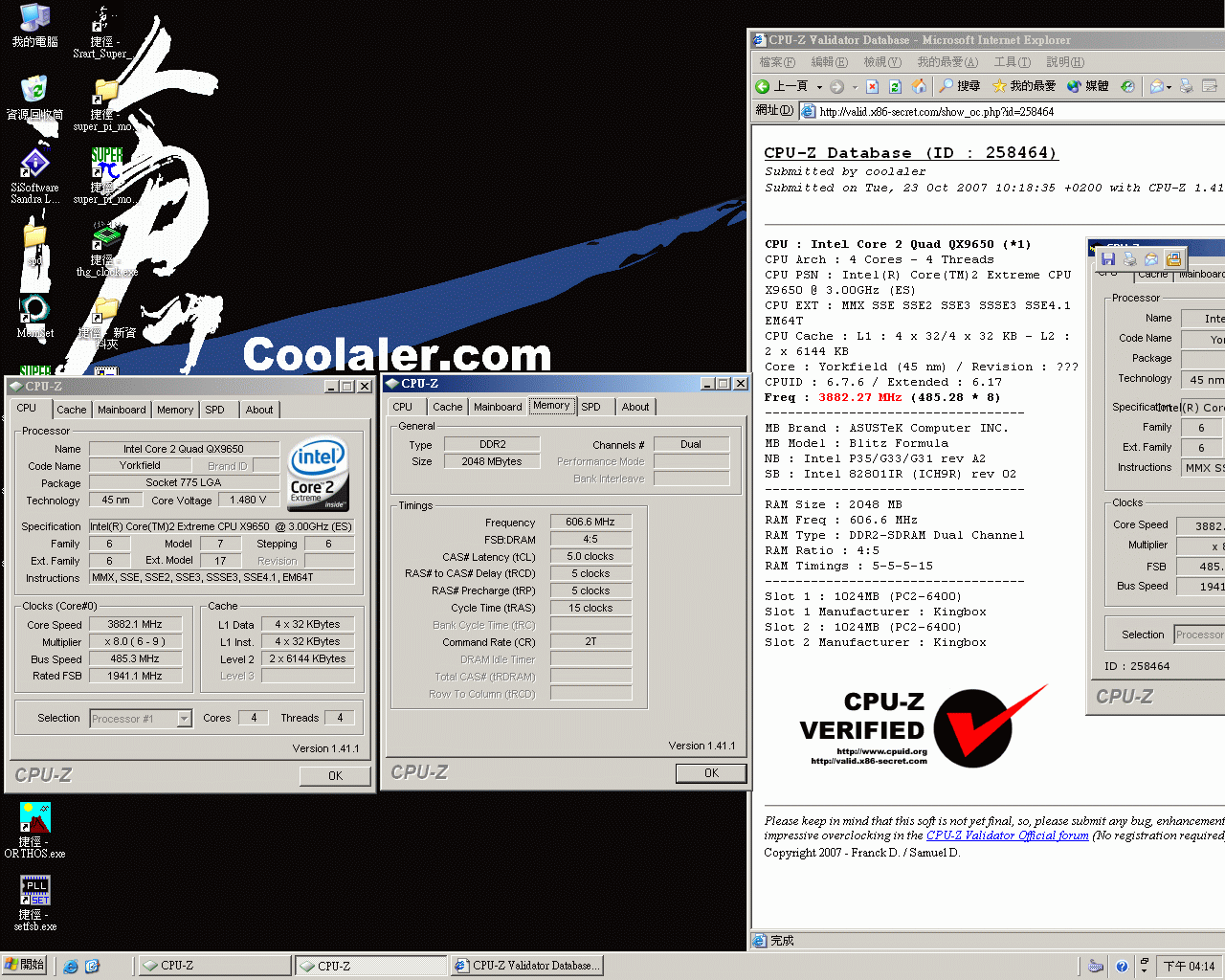
Task: Open the thg_clock.exe desktop shortcut
Action: point(106,251)
